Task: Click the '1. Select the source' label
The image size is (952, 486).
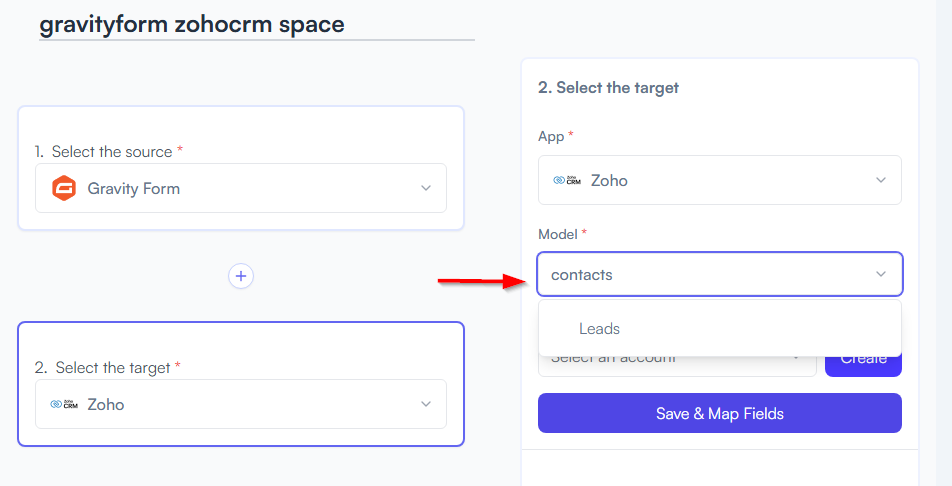Action: (109, 151)
